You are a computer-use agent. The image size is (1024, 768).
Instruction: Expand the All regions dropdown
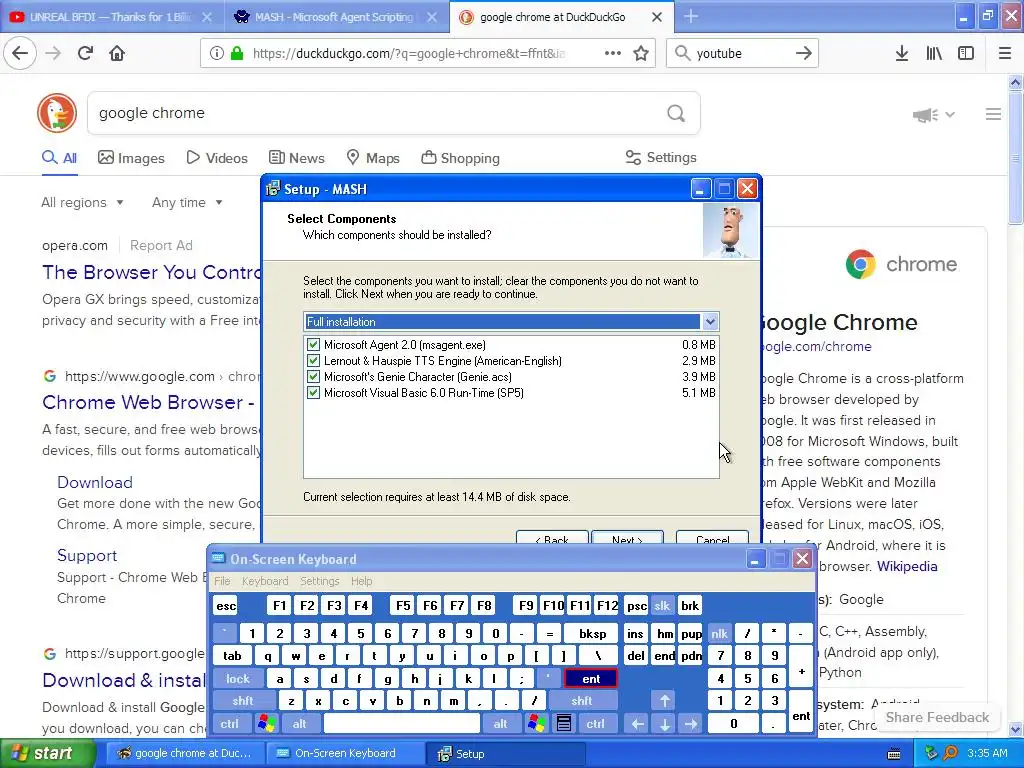(82, 202)
